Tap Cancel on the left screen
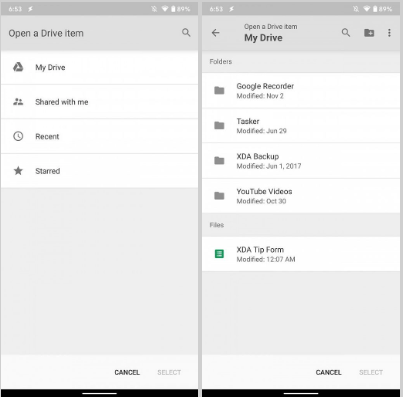Image resolution: width=403 pixels, height=397 pixels. 127,372
